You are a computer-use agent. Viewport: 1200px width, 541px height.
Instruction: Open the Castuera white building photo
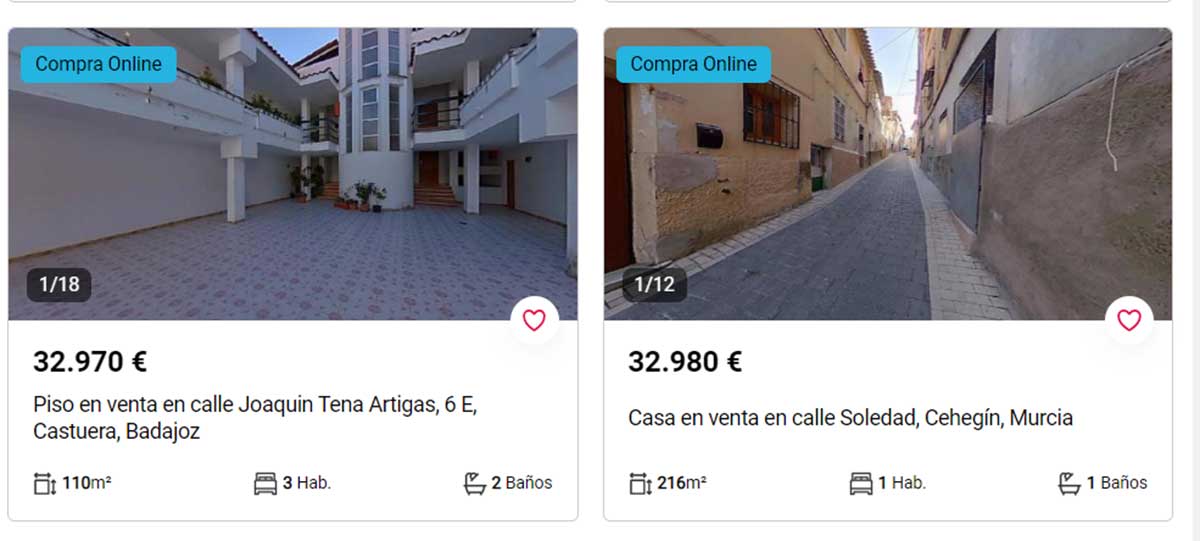[x=293, y=174]
